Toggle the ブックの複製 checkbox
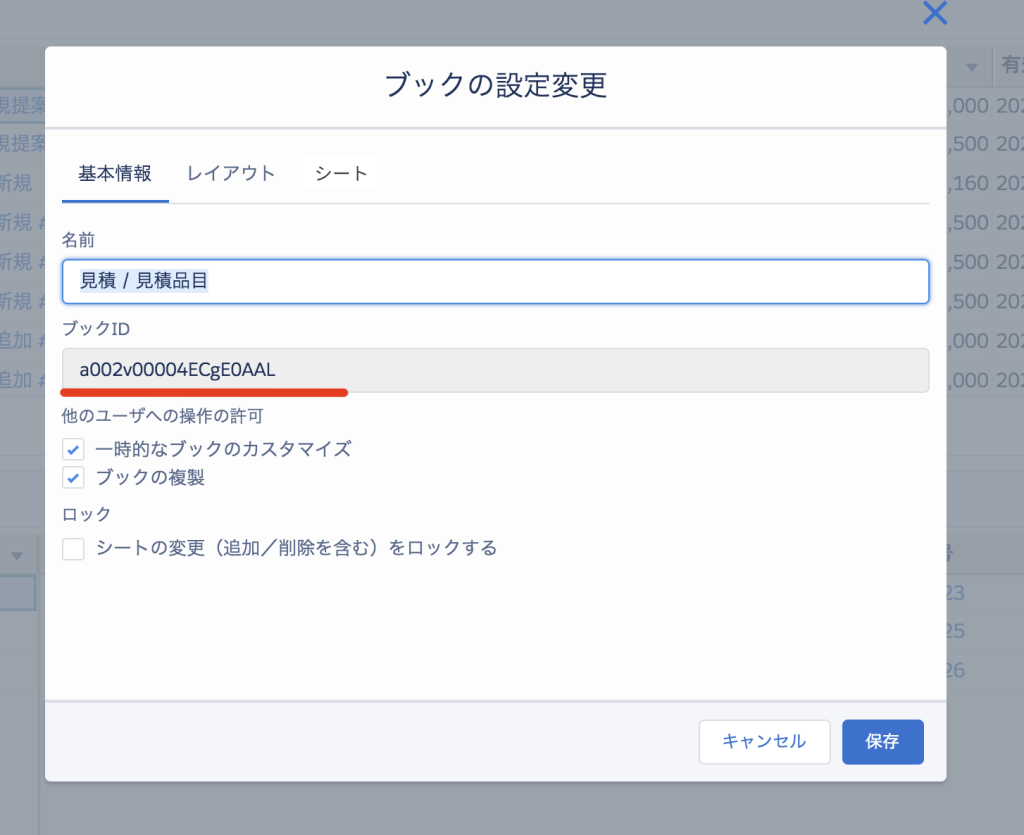Screen dimensions: 1024x835 click(x=73, y=478)
